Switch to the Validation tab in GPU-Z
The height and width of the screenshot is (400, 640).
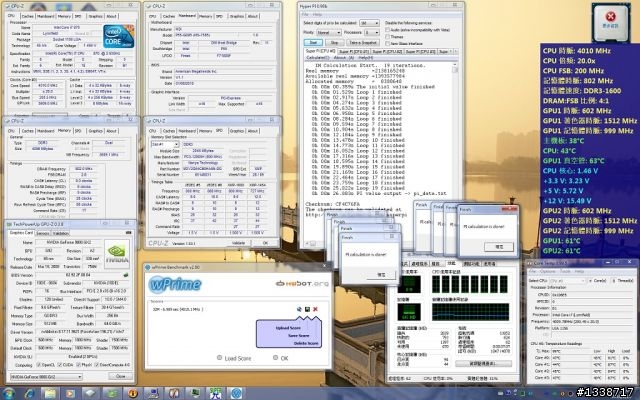(x=61, y=233)
